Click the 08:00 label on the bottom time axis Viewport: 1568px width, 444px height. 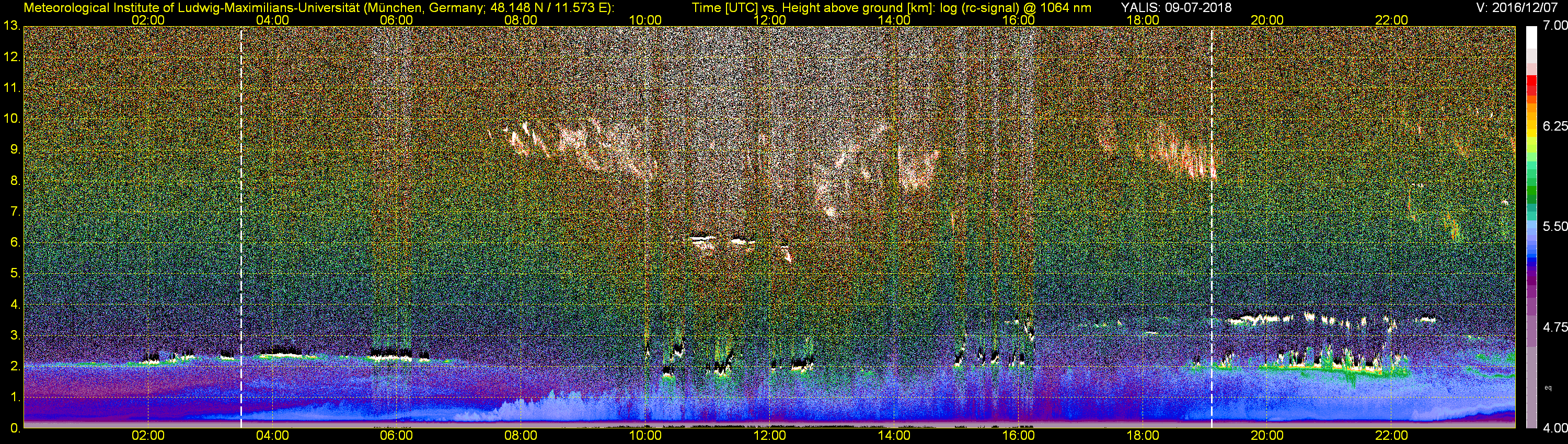(x=521, y=436)
